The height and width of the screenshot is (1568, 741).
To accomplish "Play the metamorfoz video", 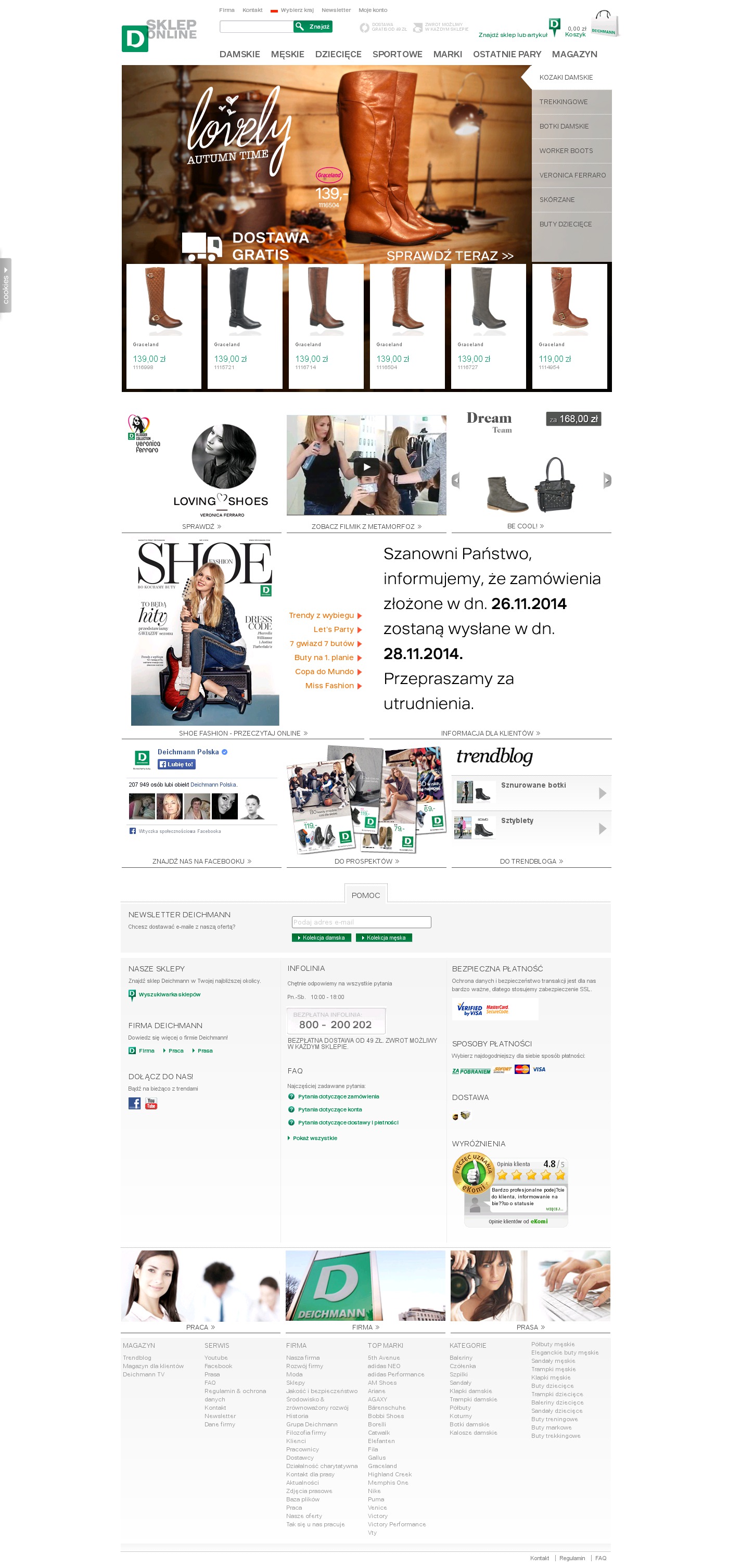I will pos(366,467).
